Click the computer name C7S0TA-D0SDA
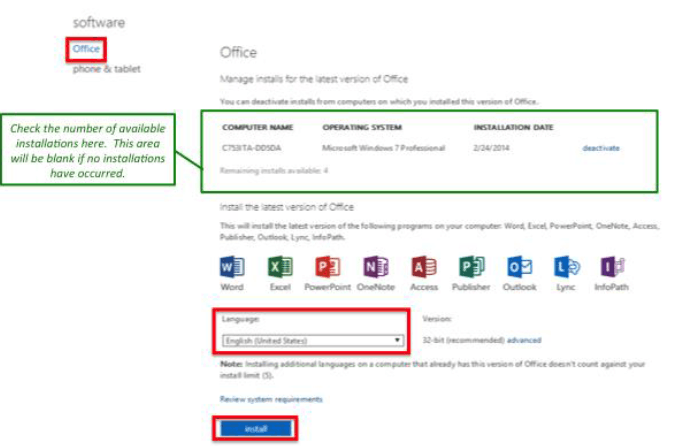The image size is (677, 446). tap(251, 148)
